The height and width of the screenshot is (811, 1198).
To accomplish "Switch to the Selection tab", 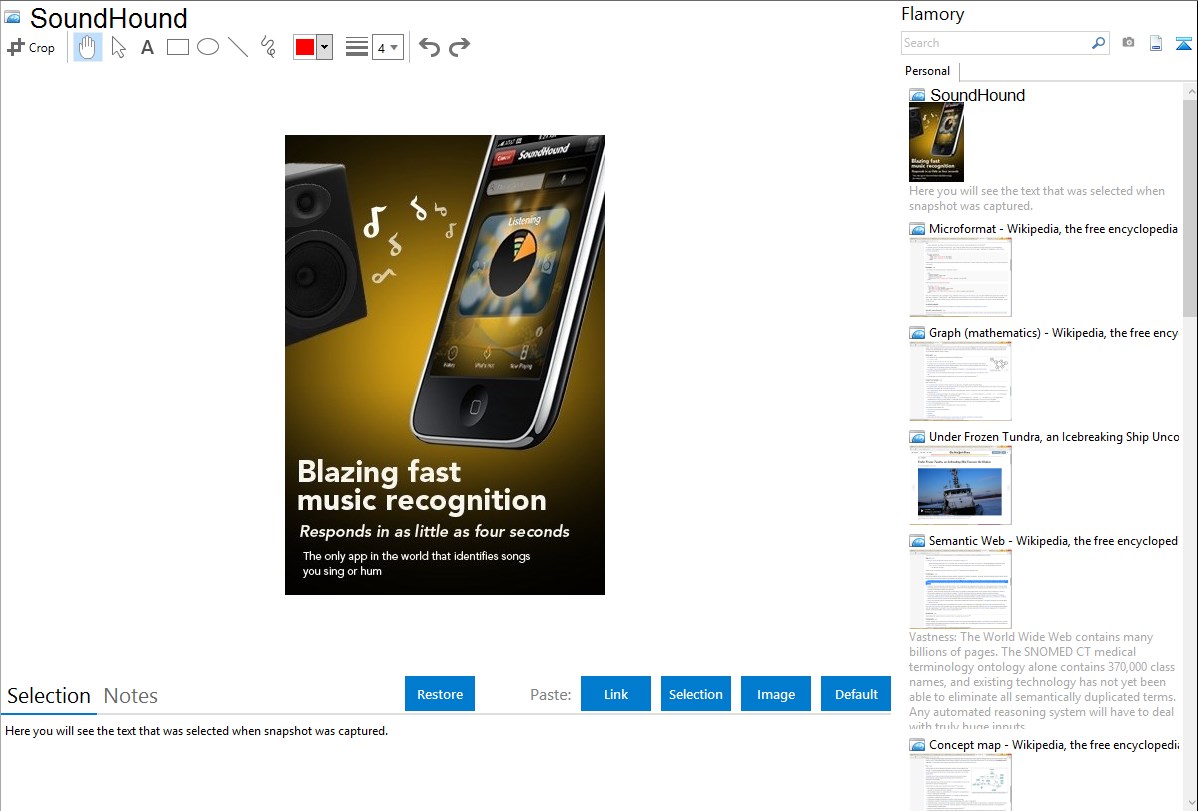I will point(49,696).
